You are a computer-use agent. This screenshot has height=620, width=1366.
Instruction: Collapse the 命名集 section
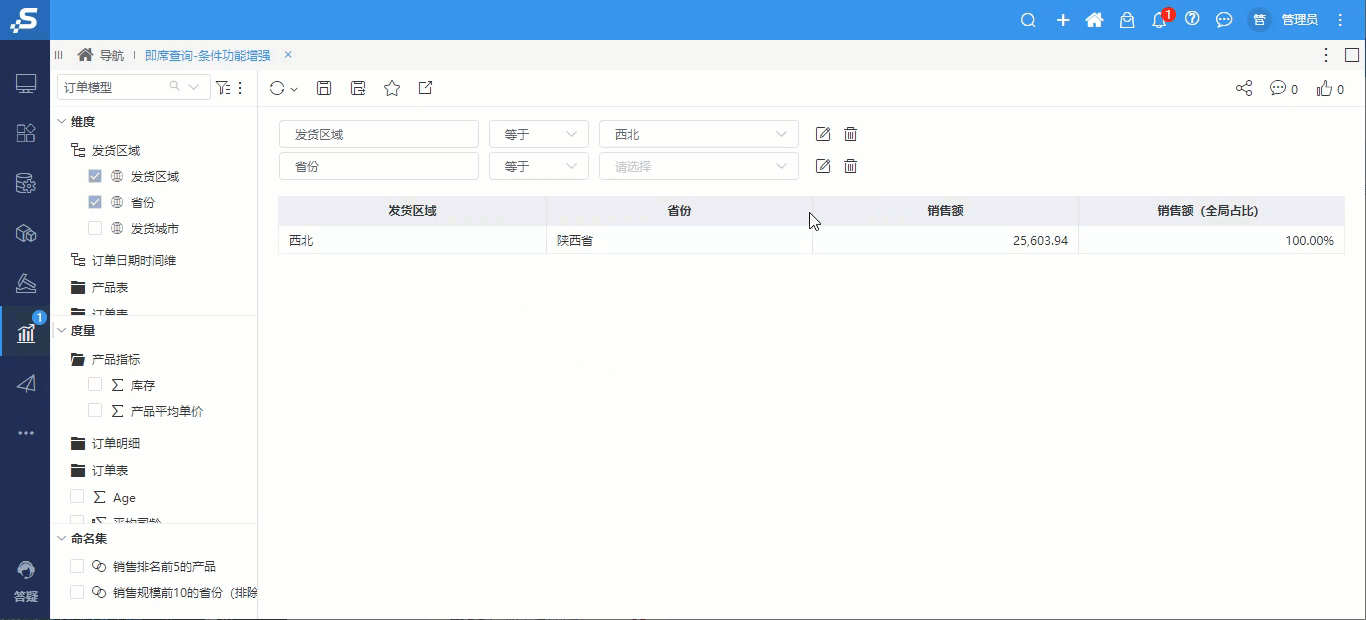click(x=62, y=538)
